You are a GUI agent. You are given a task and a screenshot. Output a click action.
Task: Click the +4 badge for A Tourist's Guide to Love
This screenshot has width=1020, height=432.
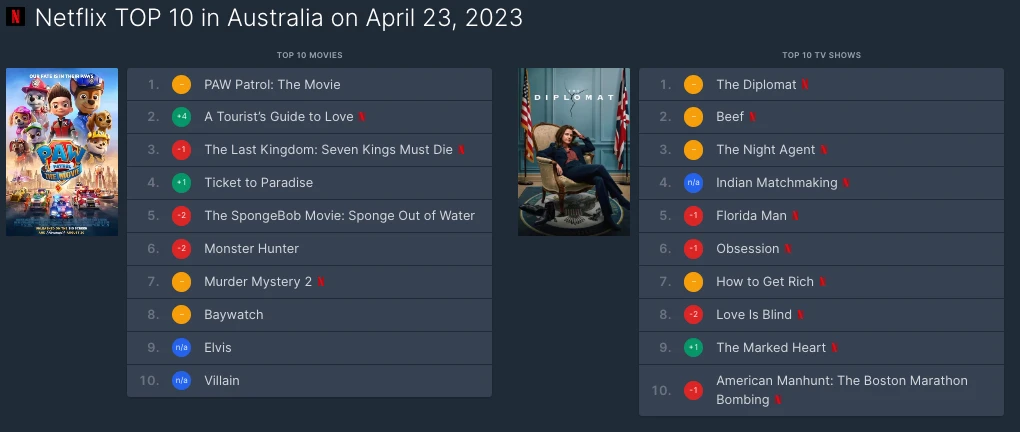pyautogui.click(x=181, y=117)
